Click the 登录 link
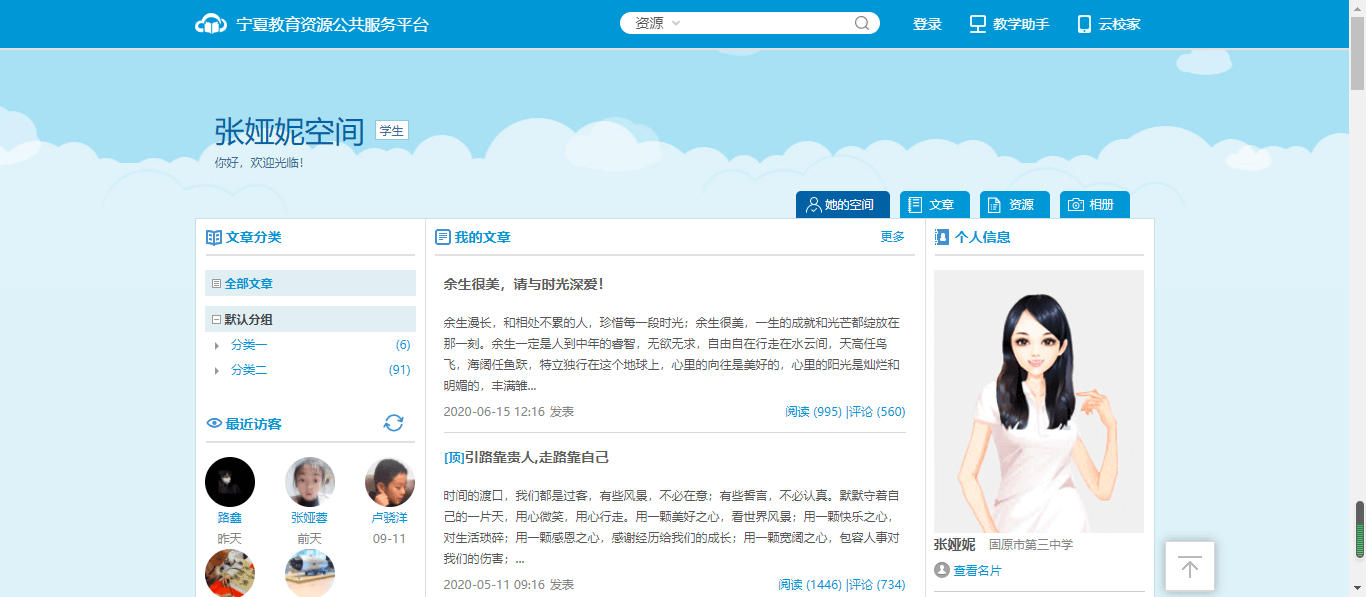 [x=927, y=24]
